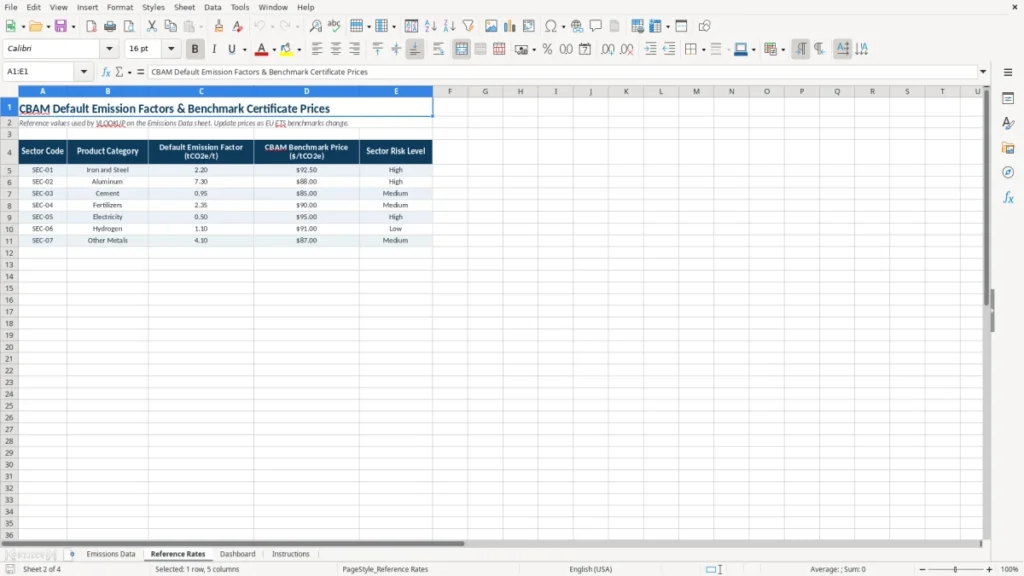
Task: Click Format as Percent icon
Action: pos(547,49)
